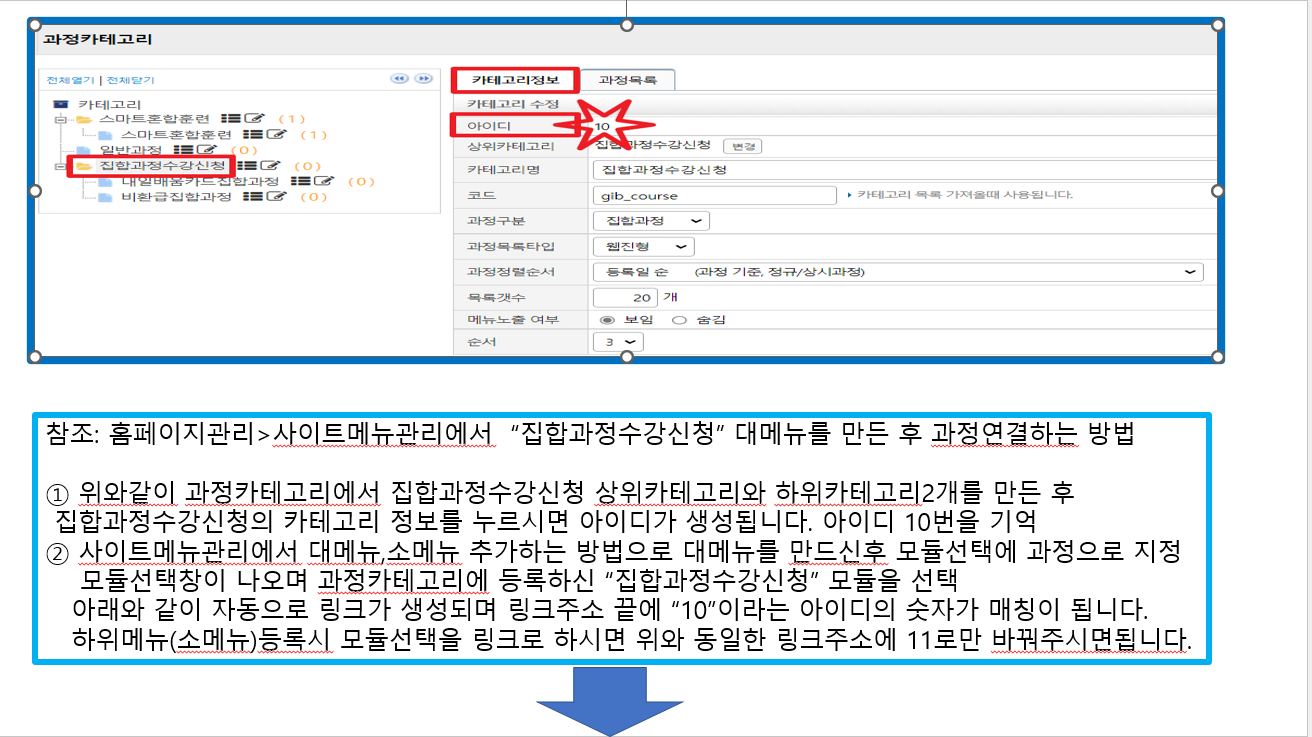Select the 카테고리정보 tab
This screenshot has width=1312, height=737.
(514, 79)
